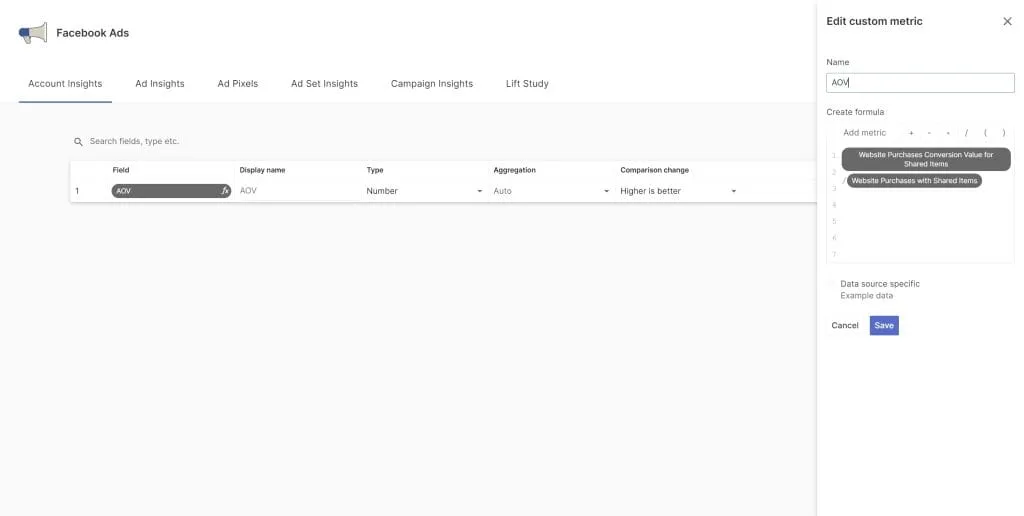Switch to the Account Insights tab
This screenshot has height=516, width=1024.
(65, 84)
